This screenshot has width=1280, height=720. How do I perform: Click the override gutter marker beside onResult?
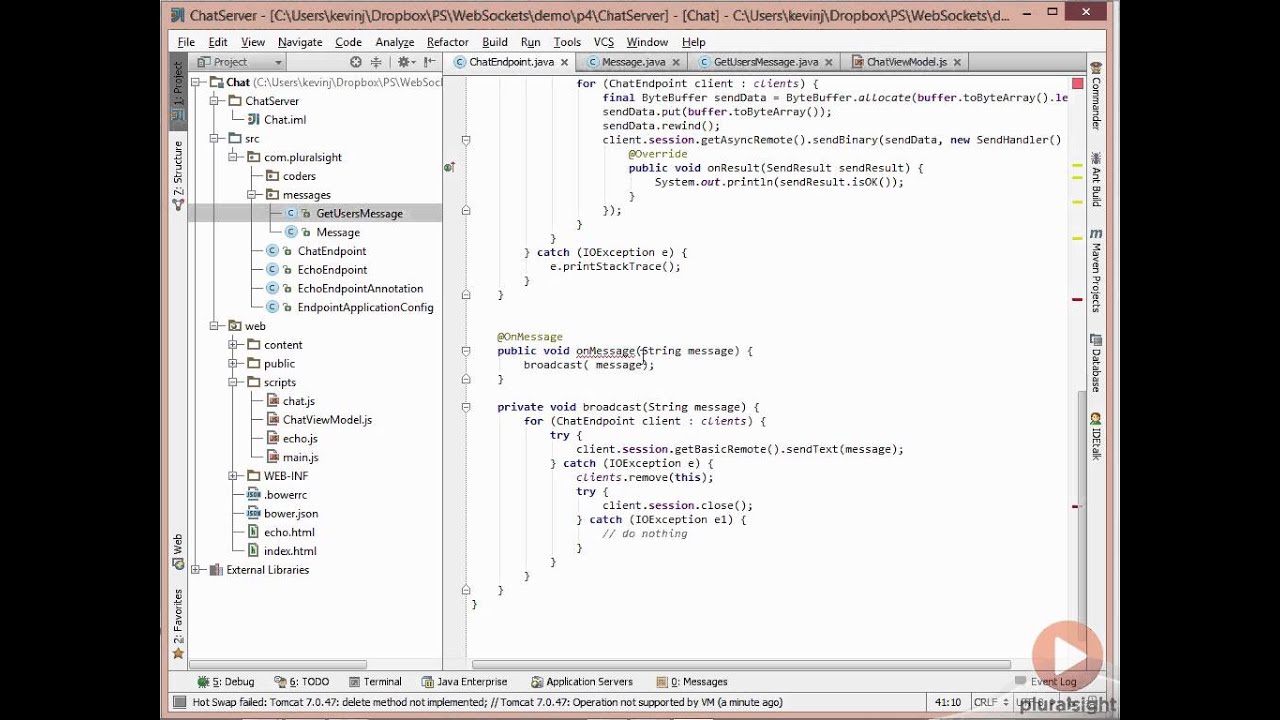click(x=449, y=168)
